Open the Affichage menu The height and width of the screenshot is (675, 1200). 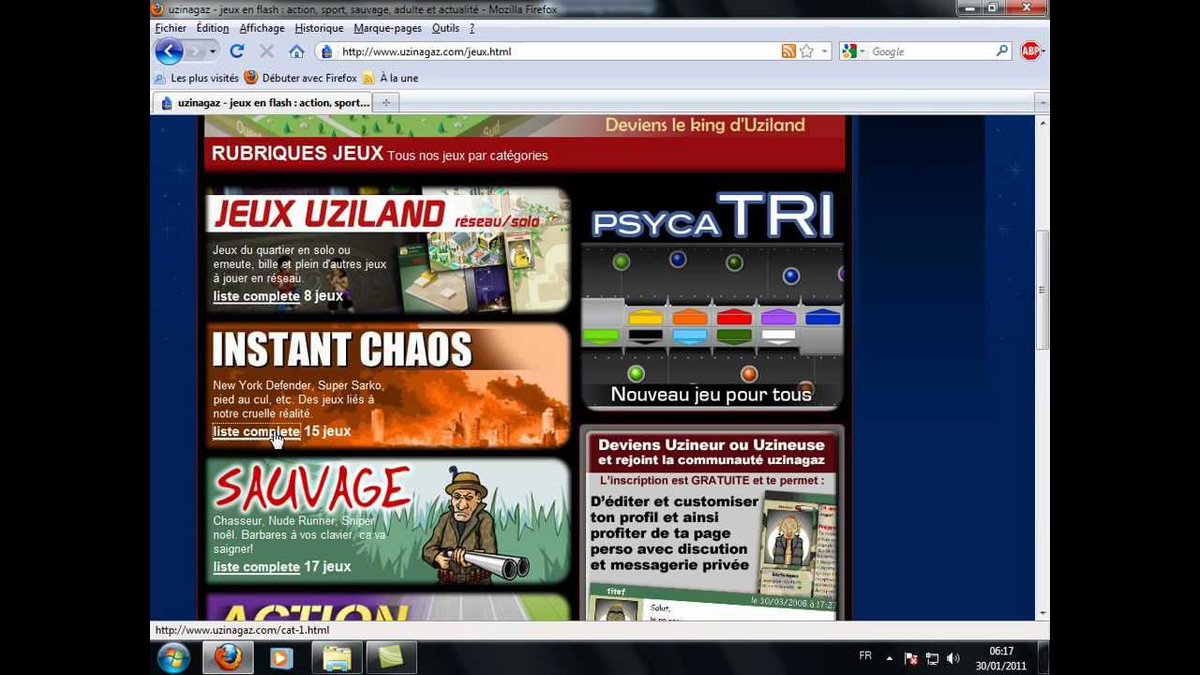262,28
